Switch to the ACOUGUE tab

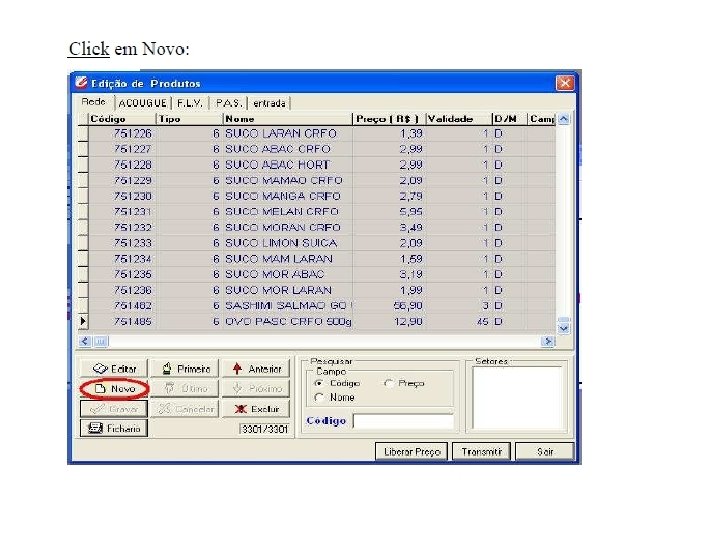pyautogui.click(x=142, y=103)
